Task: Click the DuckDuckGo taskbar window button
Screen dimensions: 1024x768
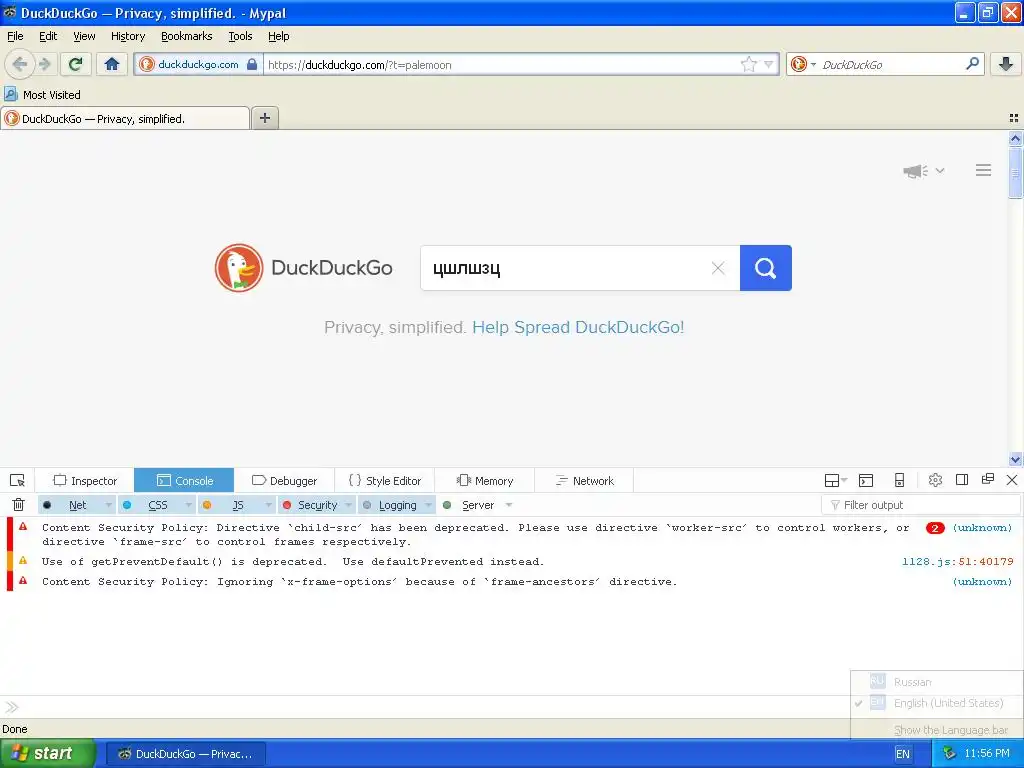Action: [185, 754]
